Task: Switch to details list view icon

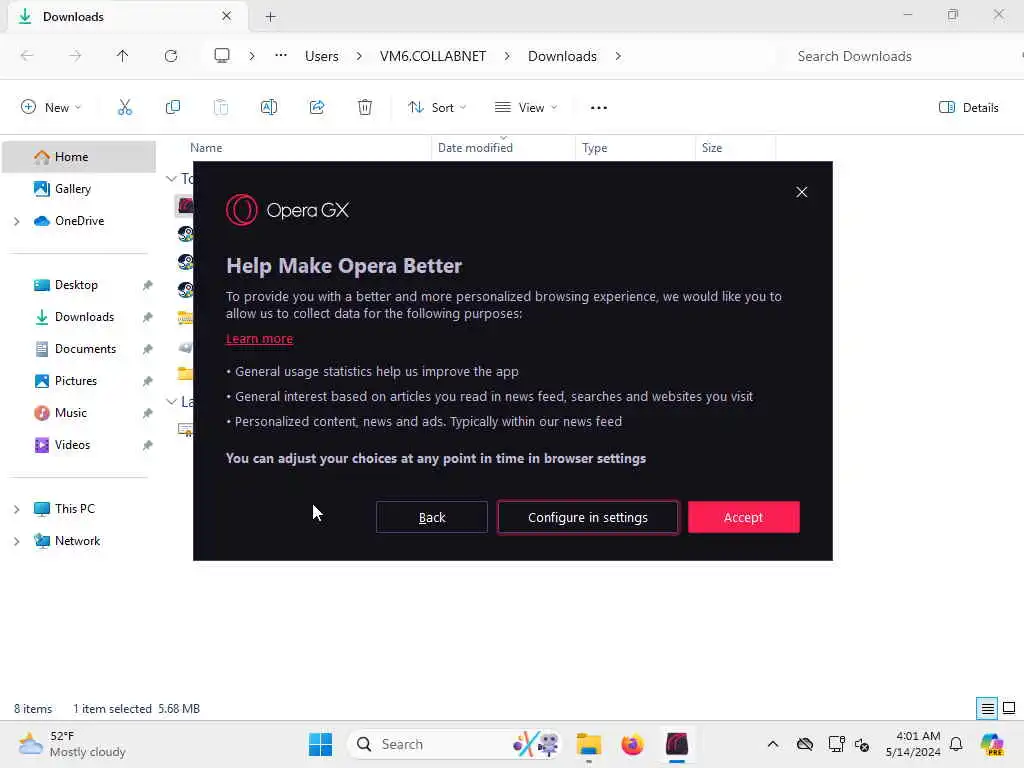Action: 987,709
